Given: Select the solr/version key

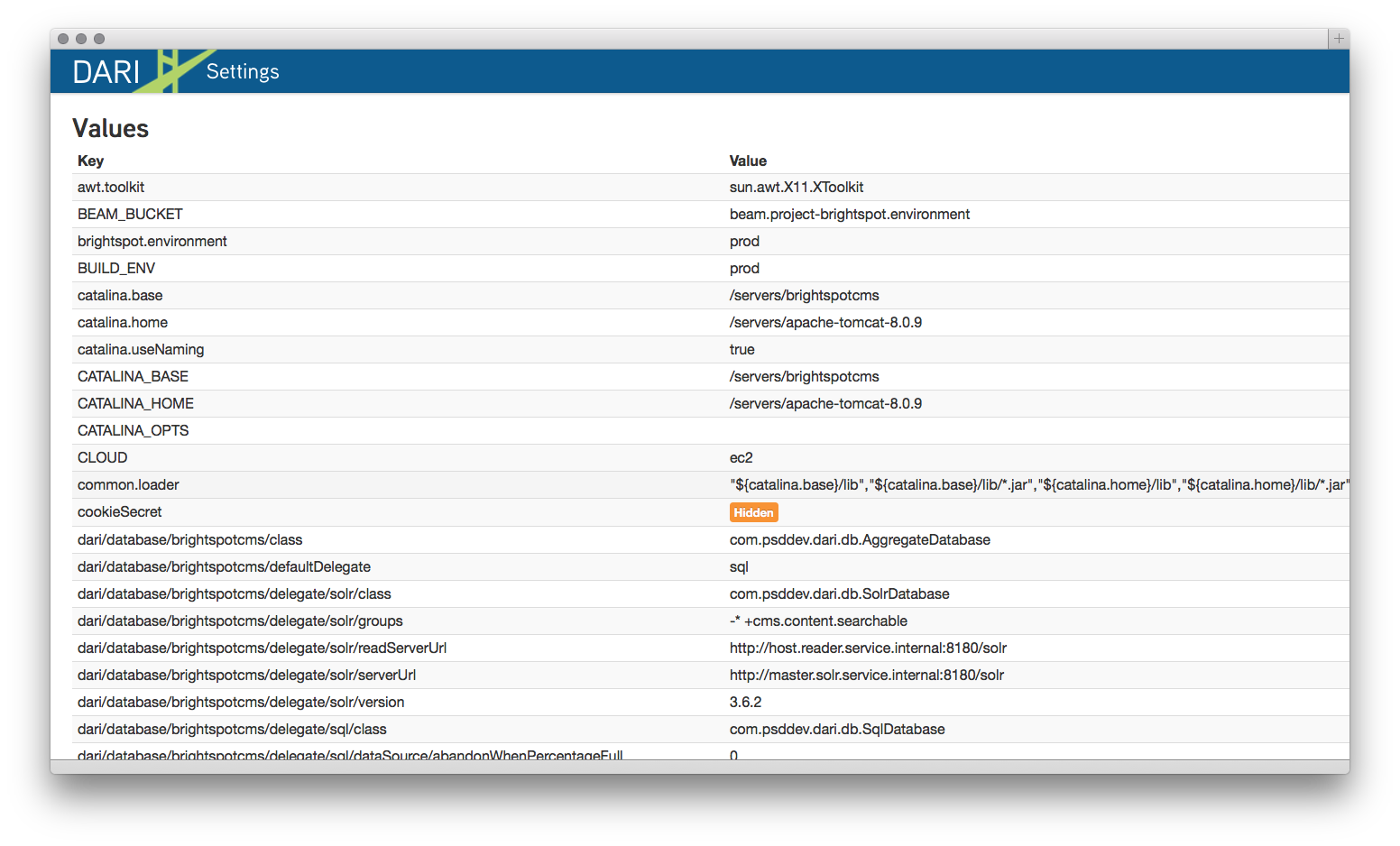Looking at the screenshot, I should [241, 702].
